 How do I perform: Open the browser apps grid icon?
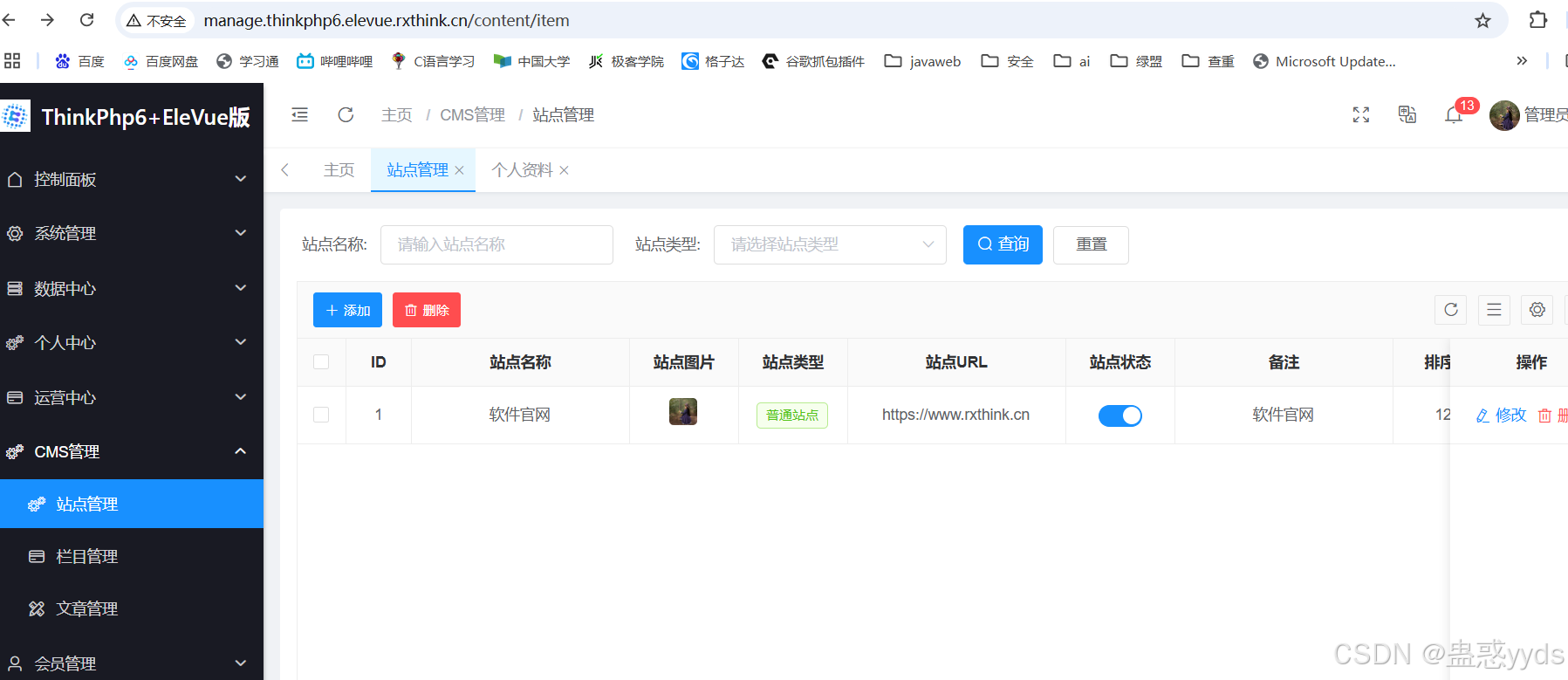[x=12, y=60]
